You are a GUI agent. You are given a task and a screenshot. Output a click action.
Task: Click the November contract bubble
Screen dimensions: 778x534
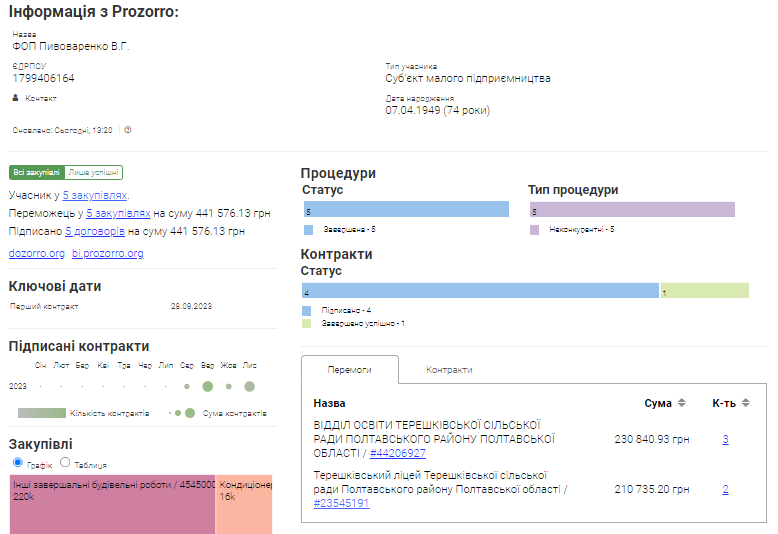click(x=249, y=386)
